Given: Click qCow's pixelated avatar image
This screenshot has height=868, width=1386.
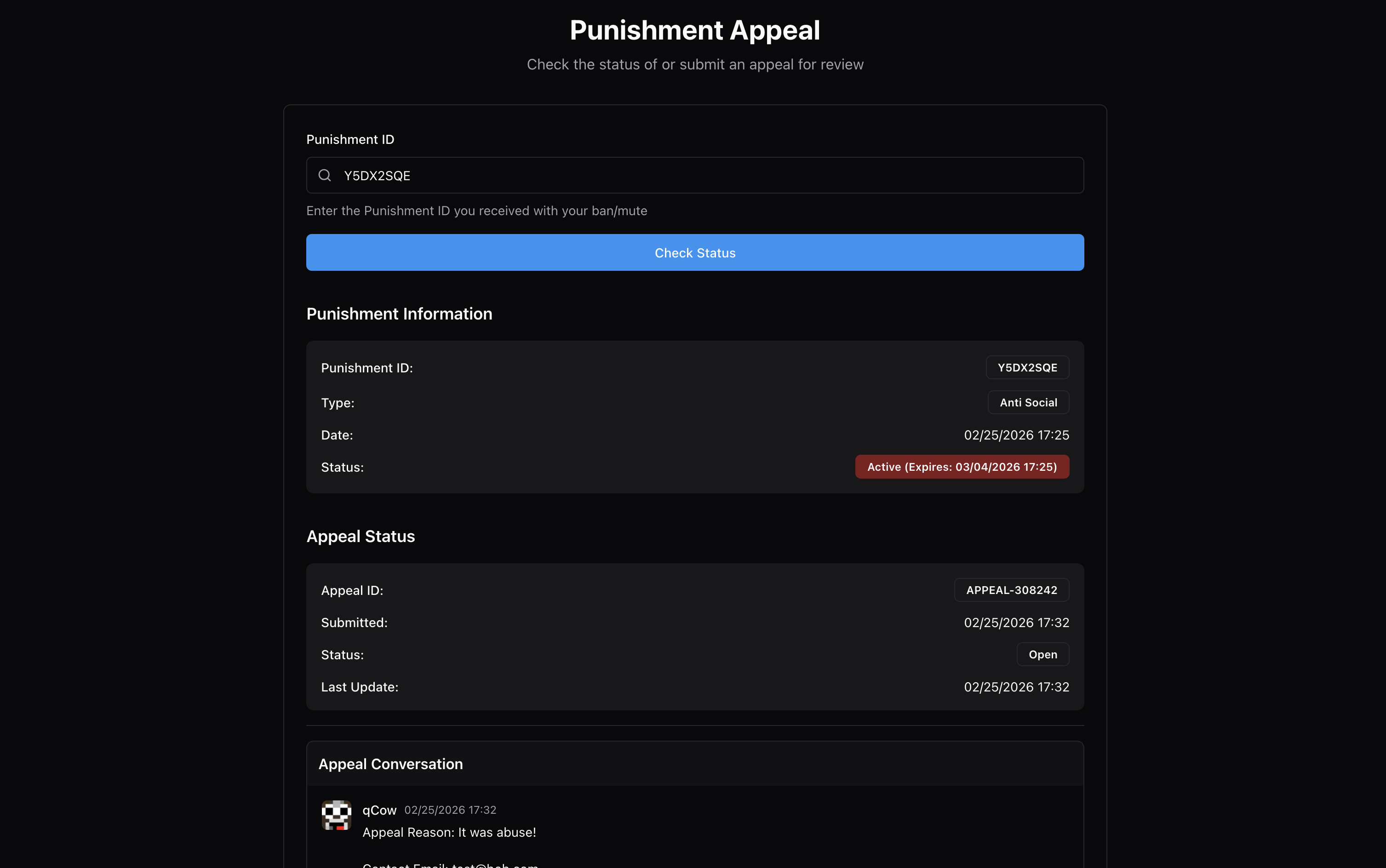Looking at the screenshot, I should click(x=337, y=815).
